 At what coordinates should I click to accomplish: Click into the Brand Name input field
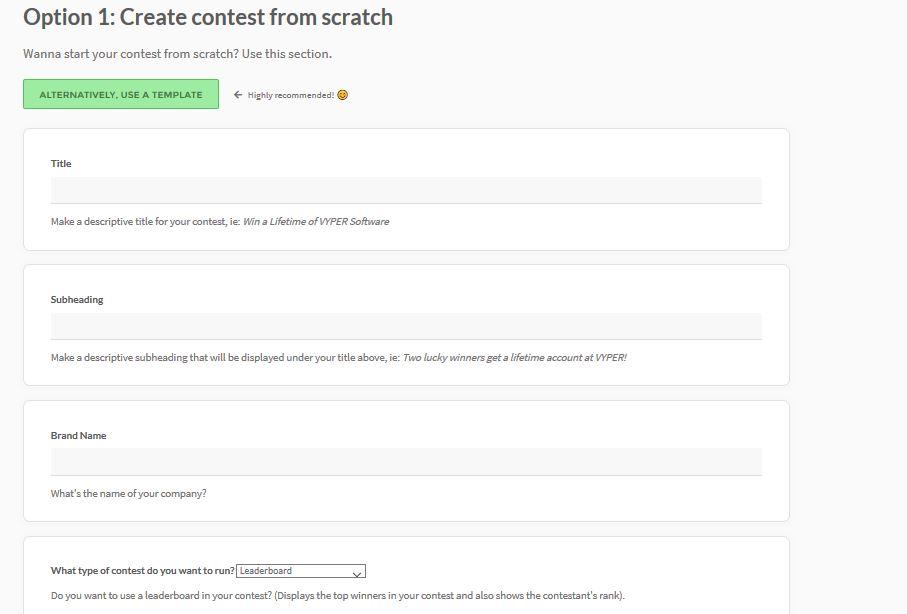tap(406, 462)
